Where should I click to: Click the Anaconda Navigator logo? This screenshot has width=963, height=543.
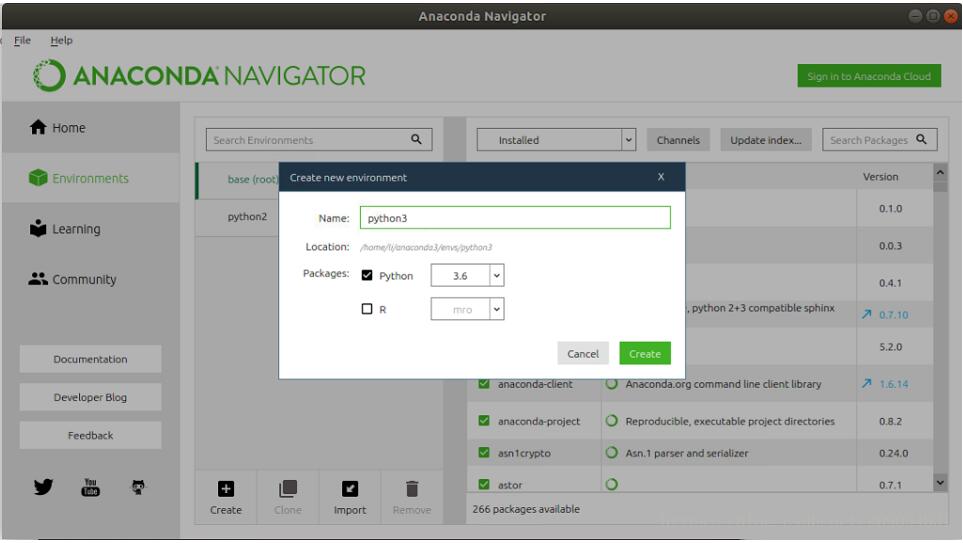199,76
